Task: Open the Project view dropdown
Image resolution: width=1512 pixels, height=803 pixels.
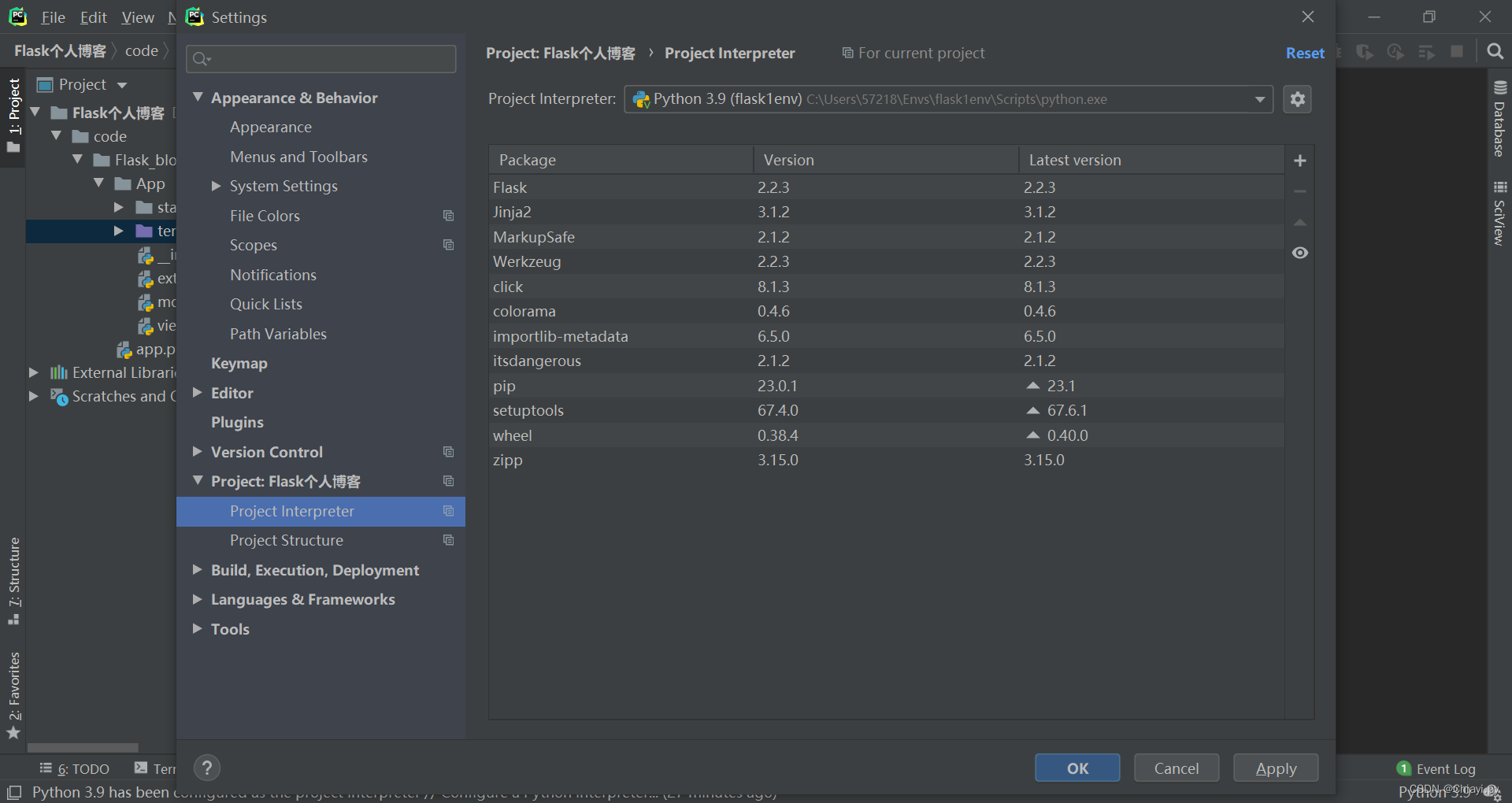Action: coord(122,85)
